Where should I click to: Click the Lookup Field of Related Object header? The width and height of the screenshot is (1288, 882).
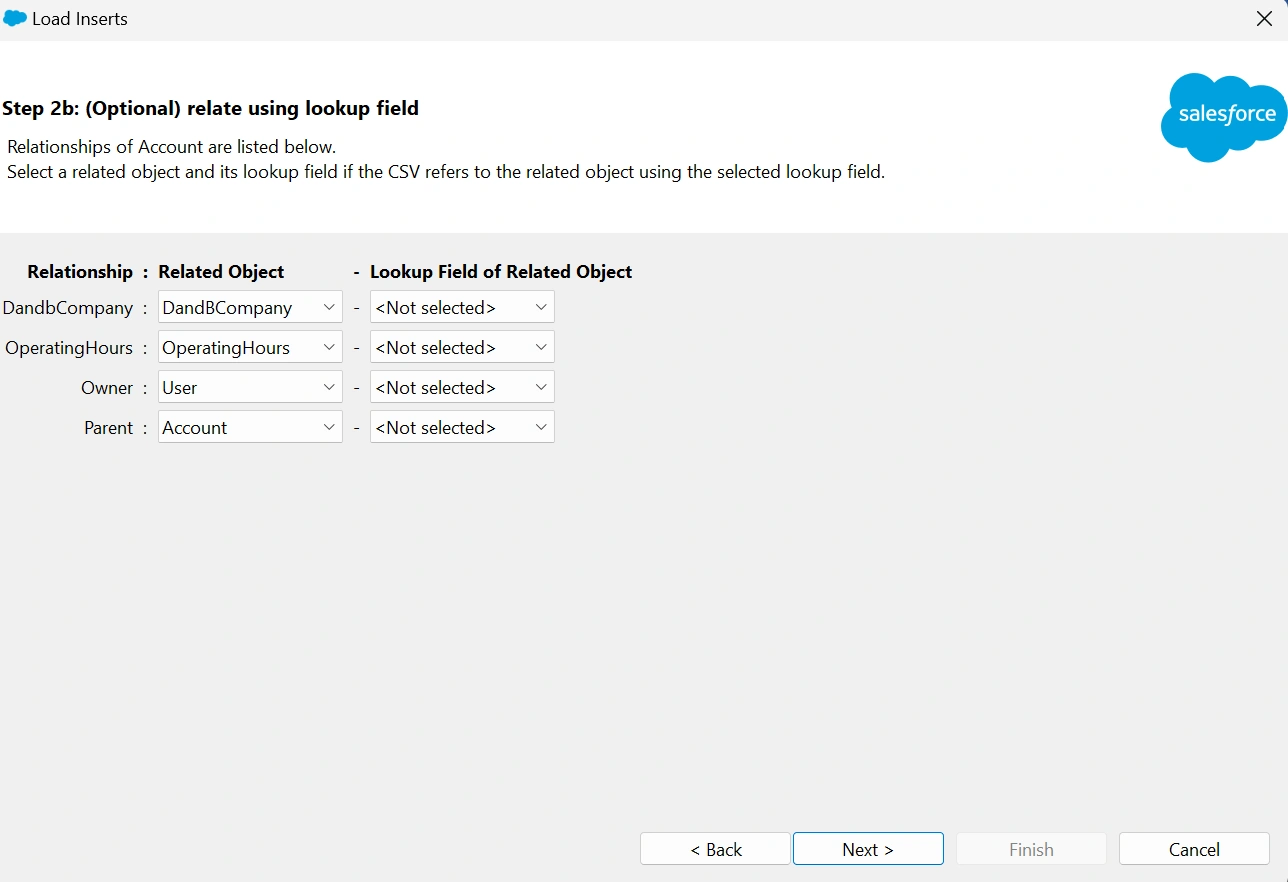pos(501,271)
